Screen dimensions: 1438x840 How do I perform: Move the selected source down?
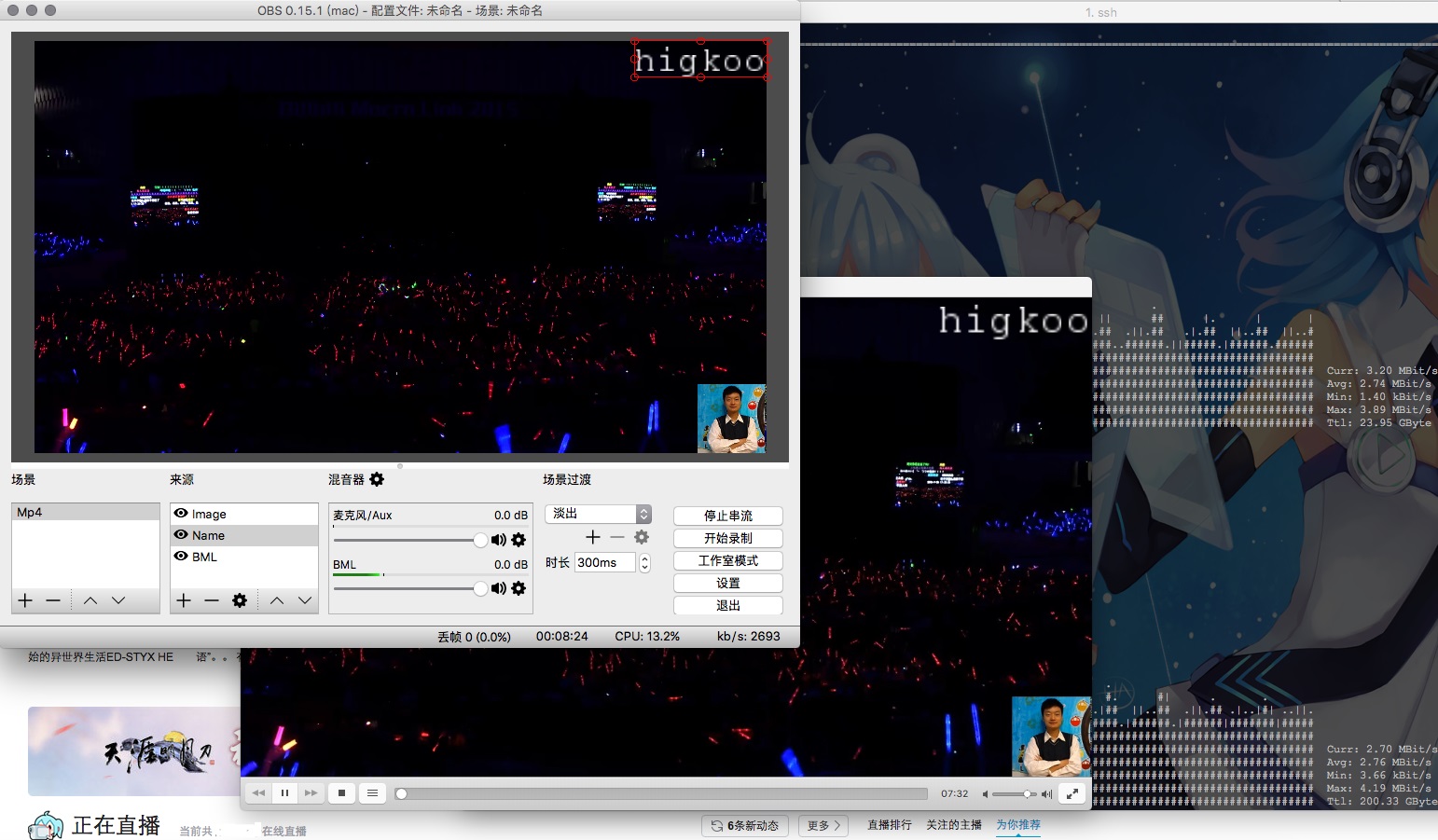click(x=305, y=600)
